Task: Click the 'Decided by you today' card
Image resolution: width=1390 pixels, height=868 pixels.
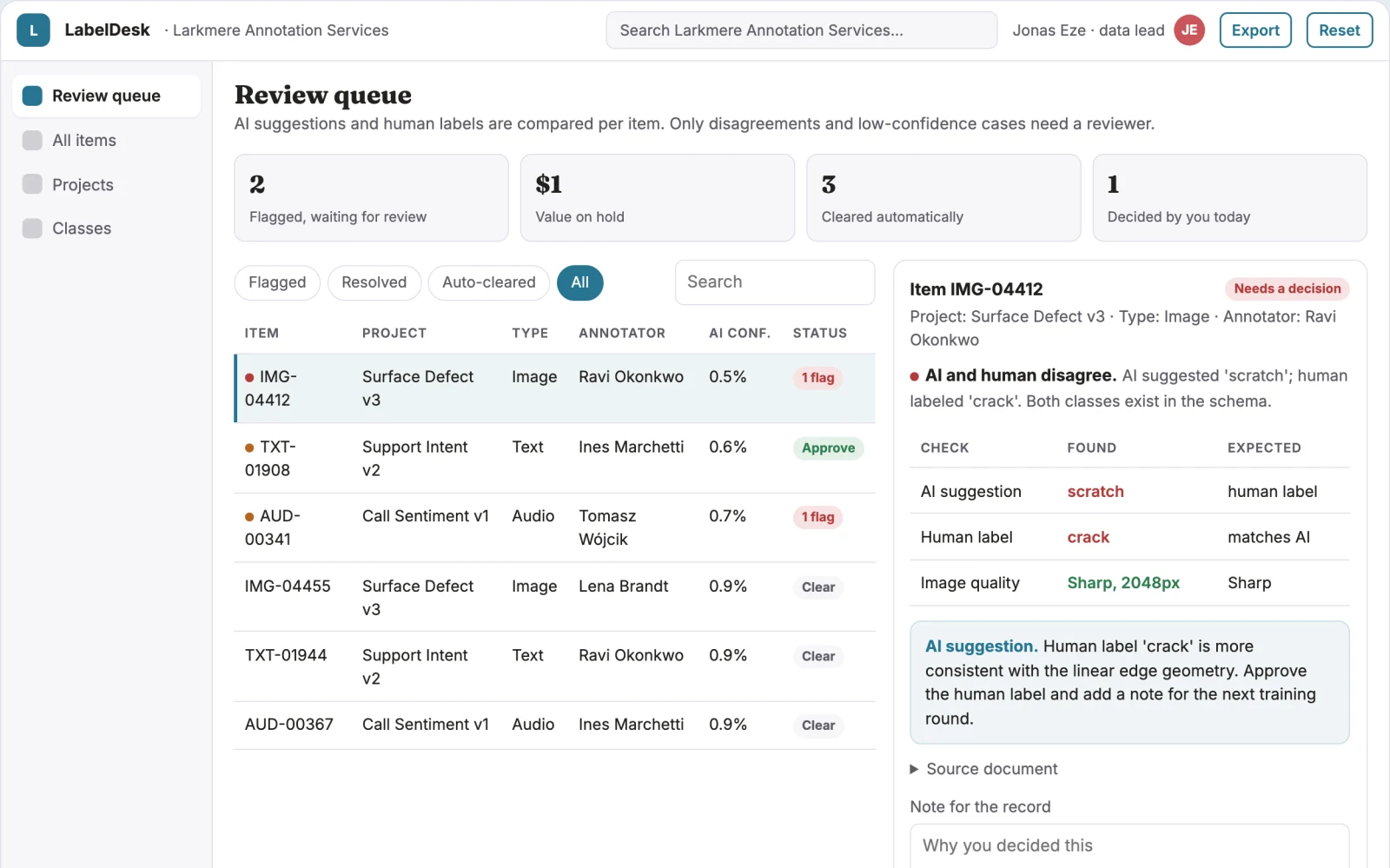Action: click(x=1229, y=198)
